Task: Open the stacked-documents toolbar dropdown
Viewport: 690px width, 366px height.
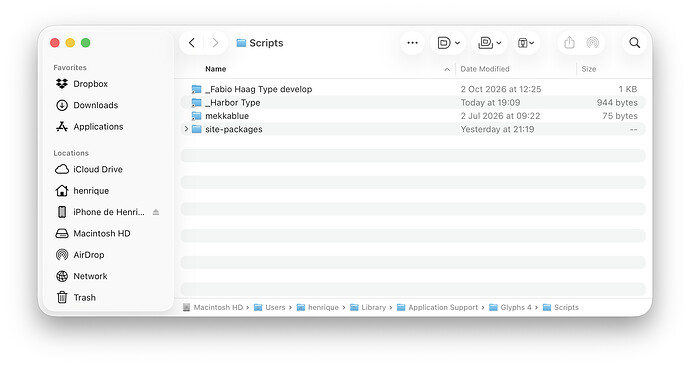Action: (489, 43)
